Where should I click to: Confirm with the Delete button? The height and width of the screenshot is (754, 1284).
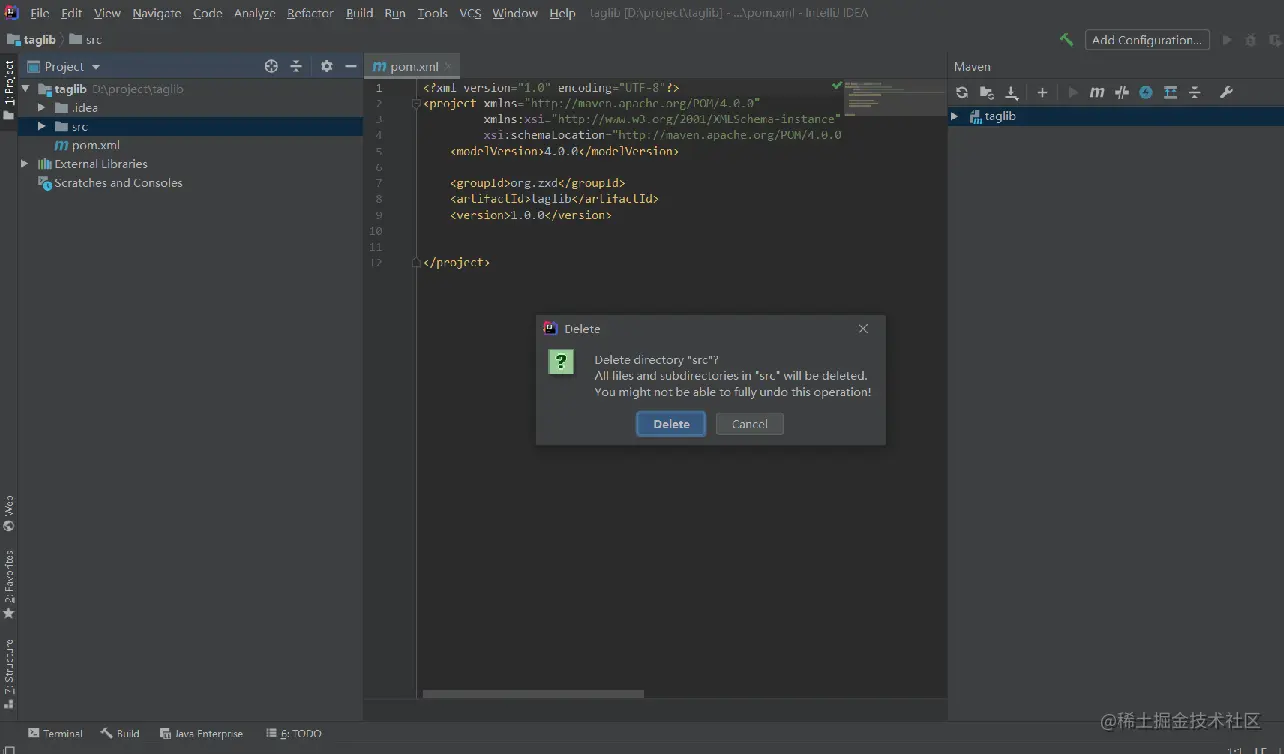click(x=671, y=424)
